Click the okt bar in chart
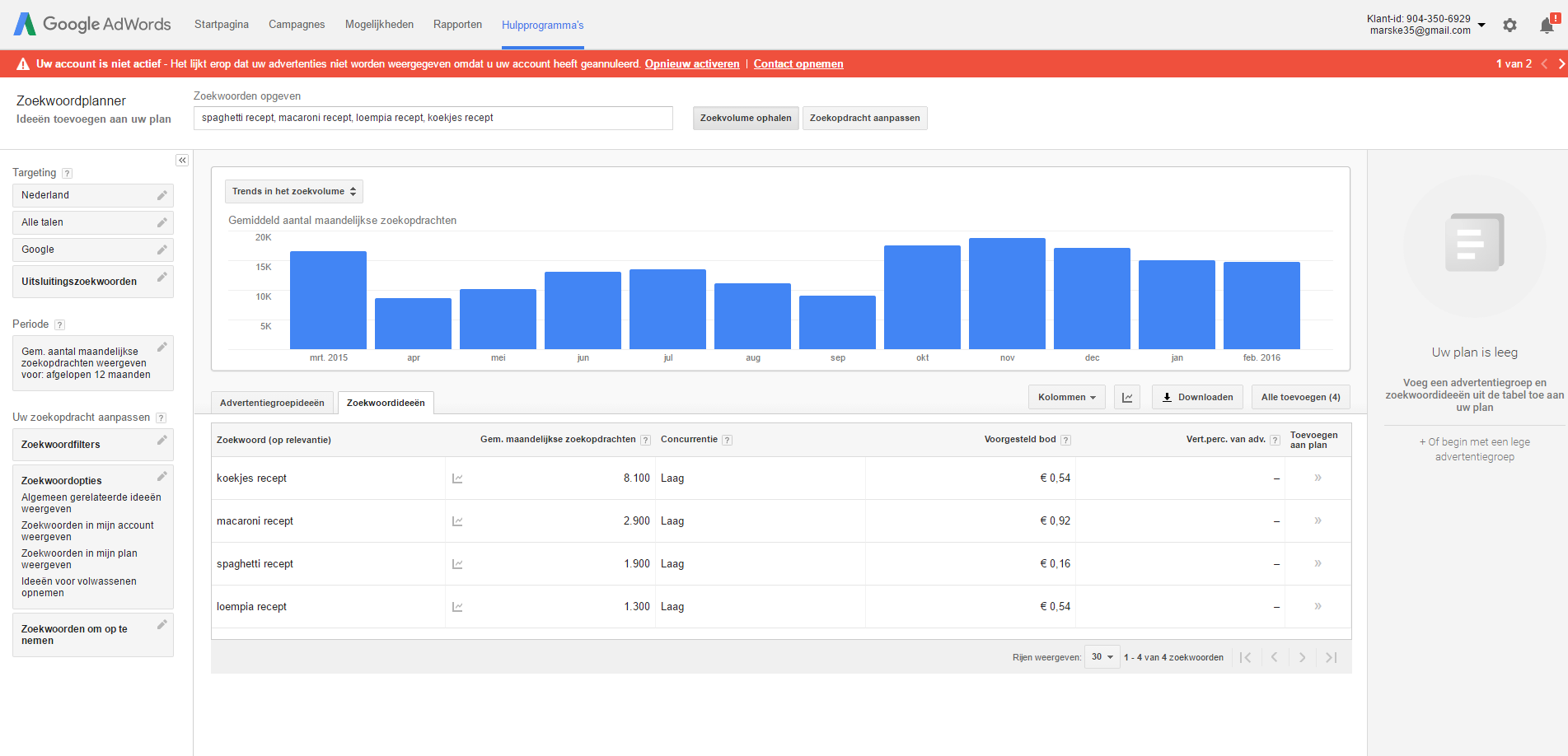Image resolution: width=1568 pixels, height=756 pixels. click(922, 297)
